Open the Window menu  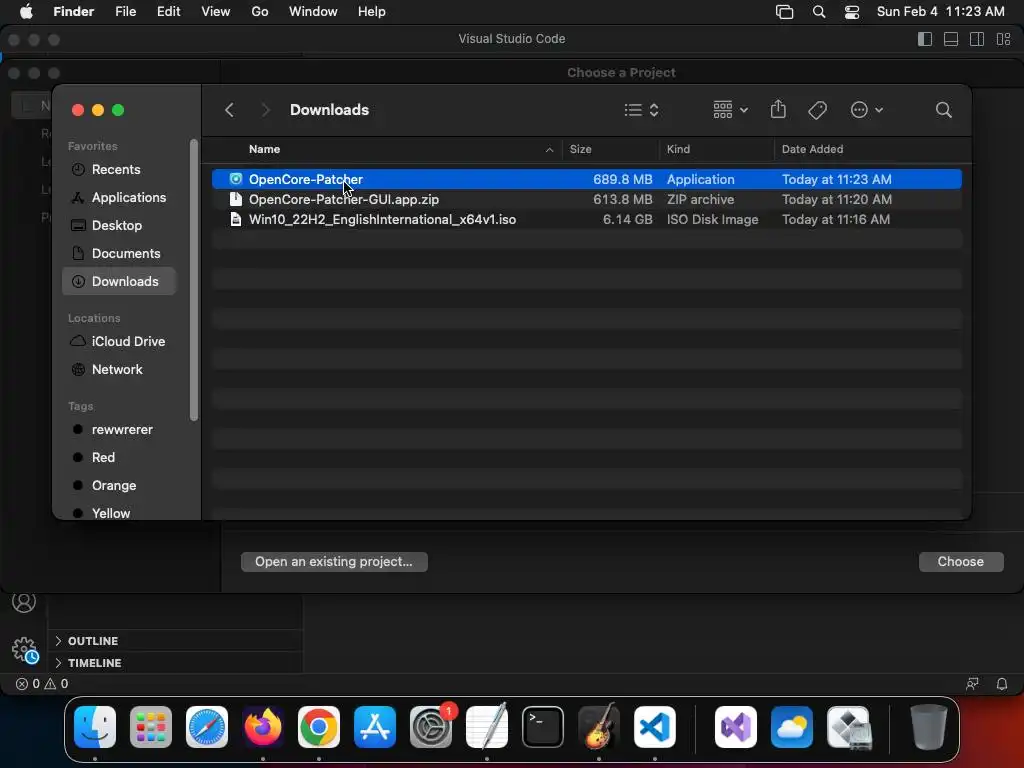(x=313, y=12)
